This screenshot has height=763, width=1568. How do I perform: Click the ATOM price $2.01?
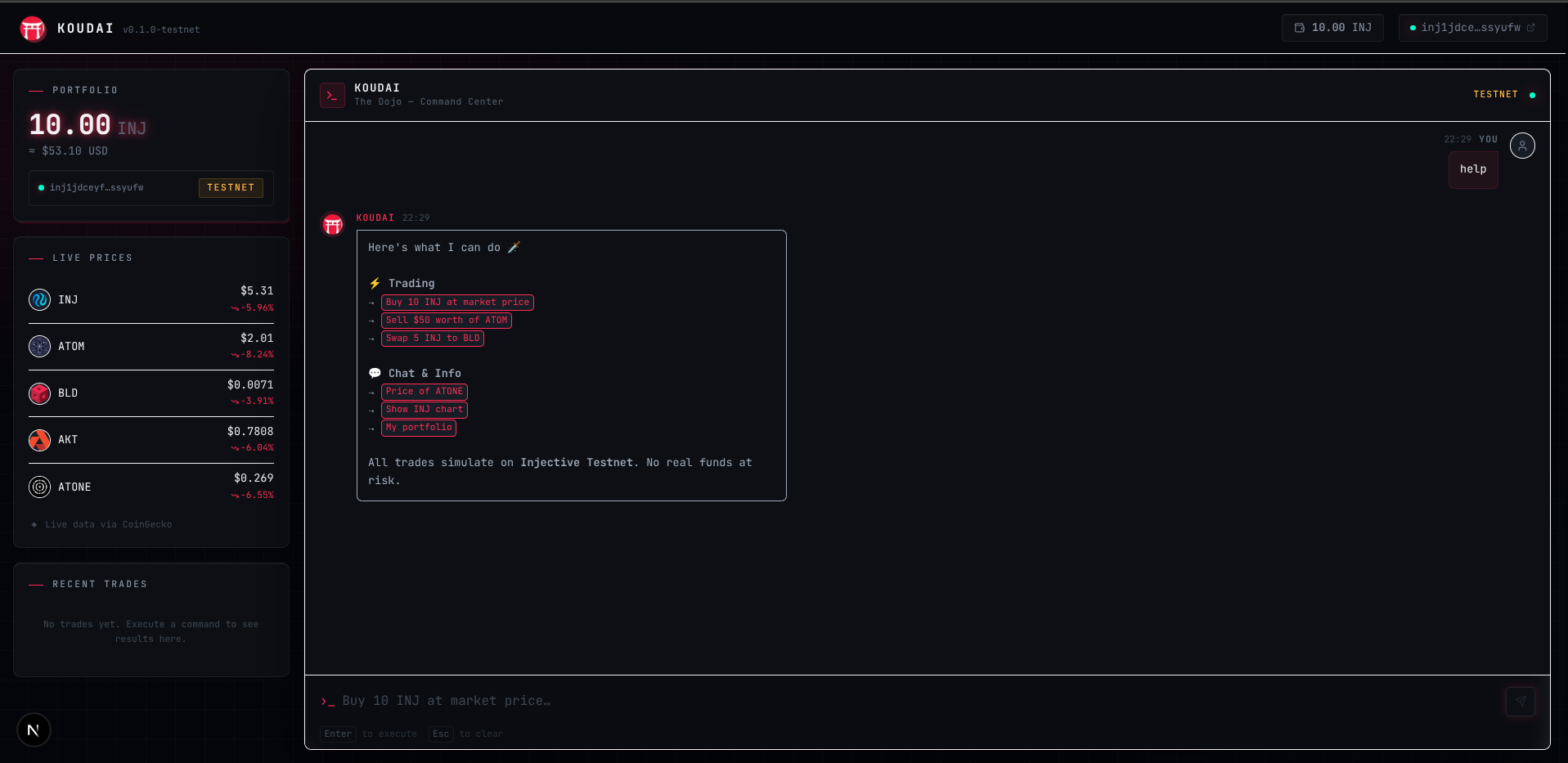257,339
